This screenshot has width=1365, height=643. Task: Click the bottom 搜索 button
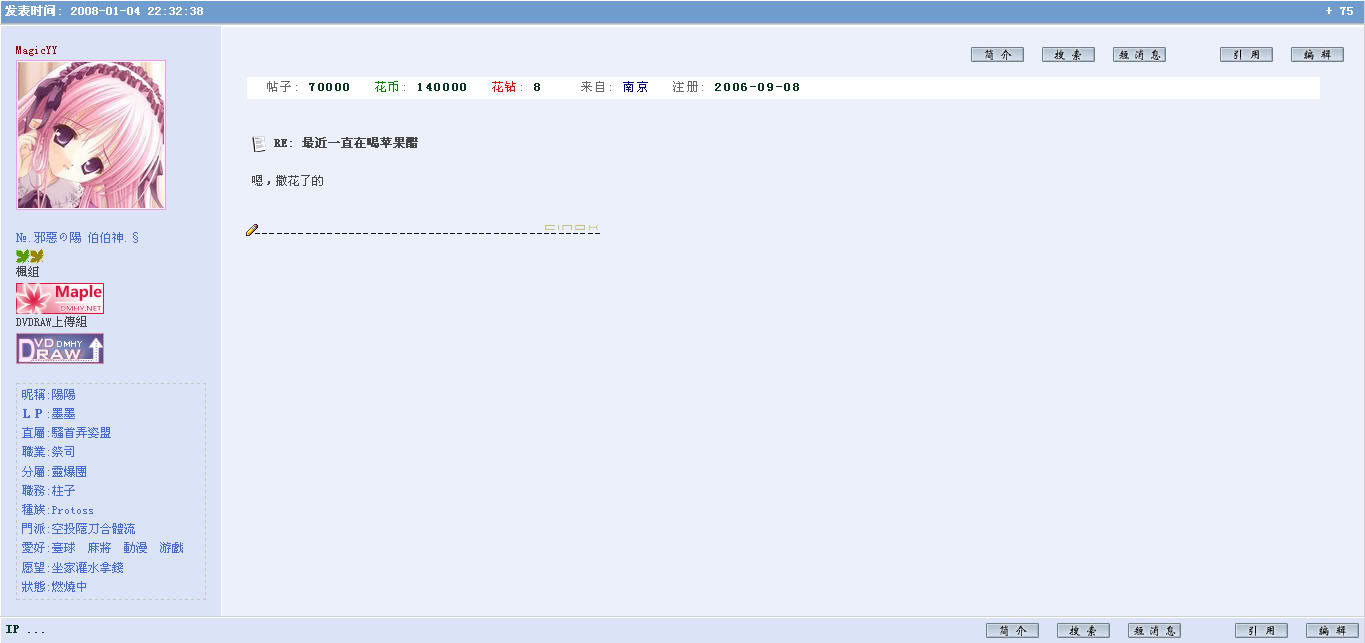pyautogui.click(x=1083, y=631)
